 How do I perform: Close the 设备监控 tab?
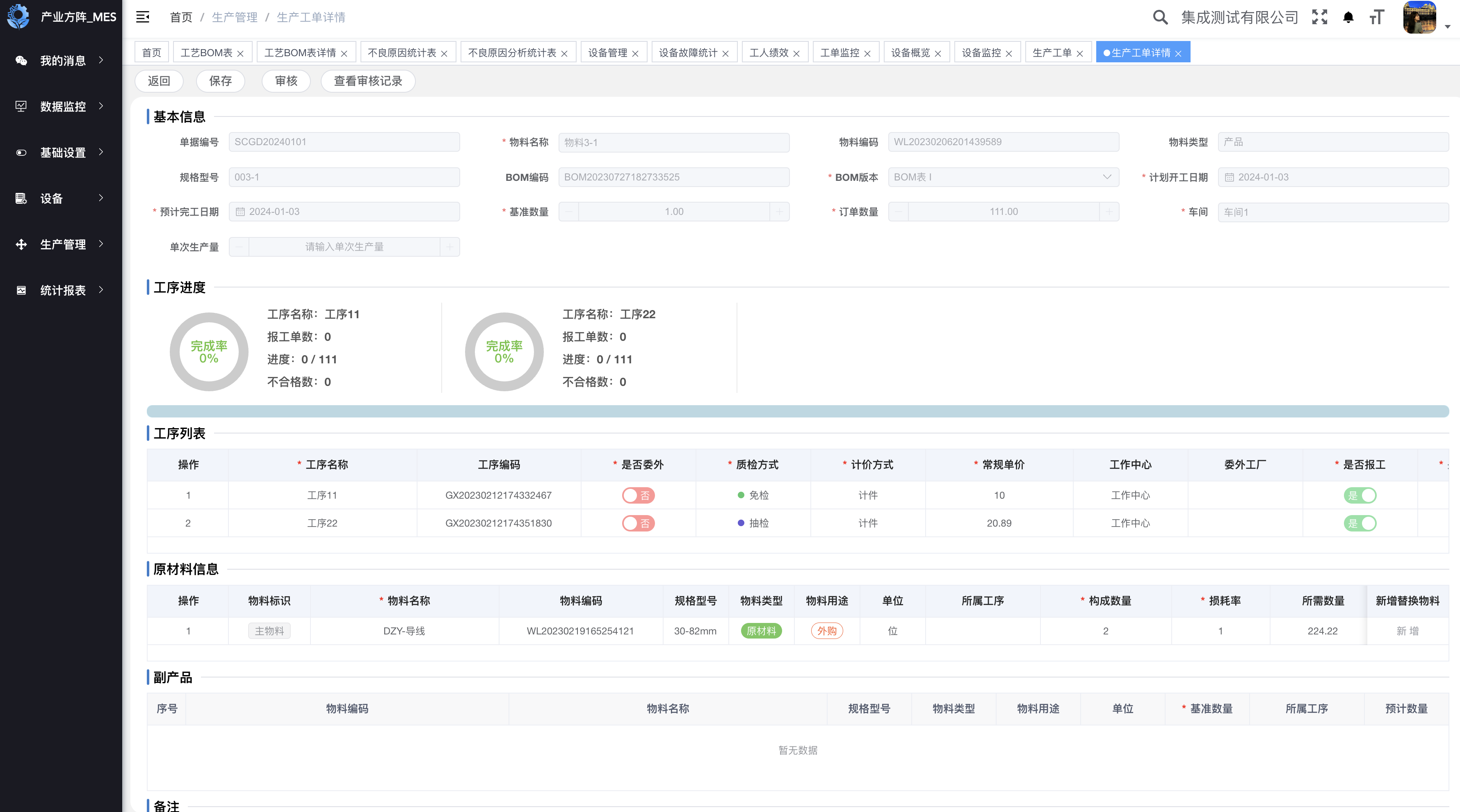[x=1009, y=53]
